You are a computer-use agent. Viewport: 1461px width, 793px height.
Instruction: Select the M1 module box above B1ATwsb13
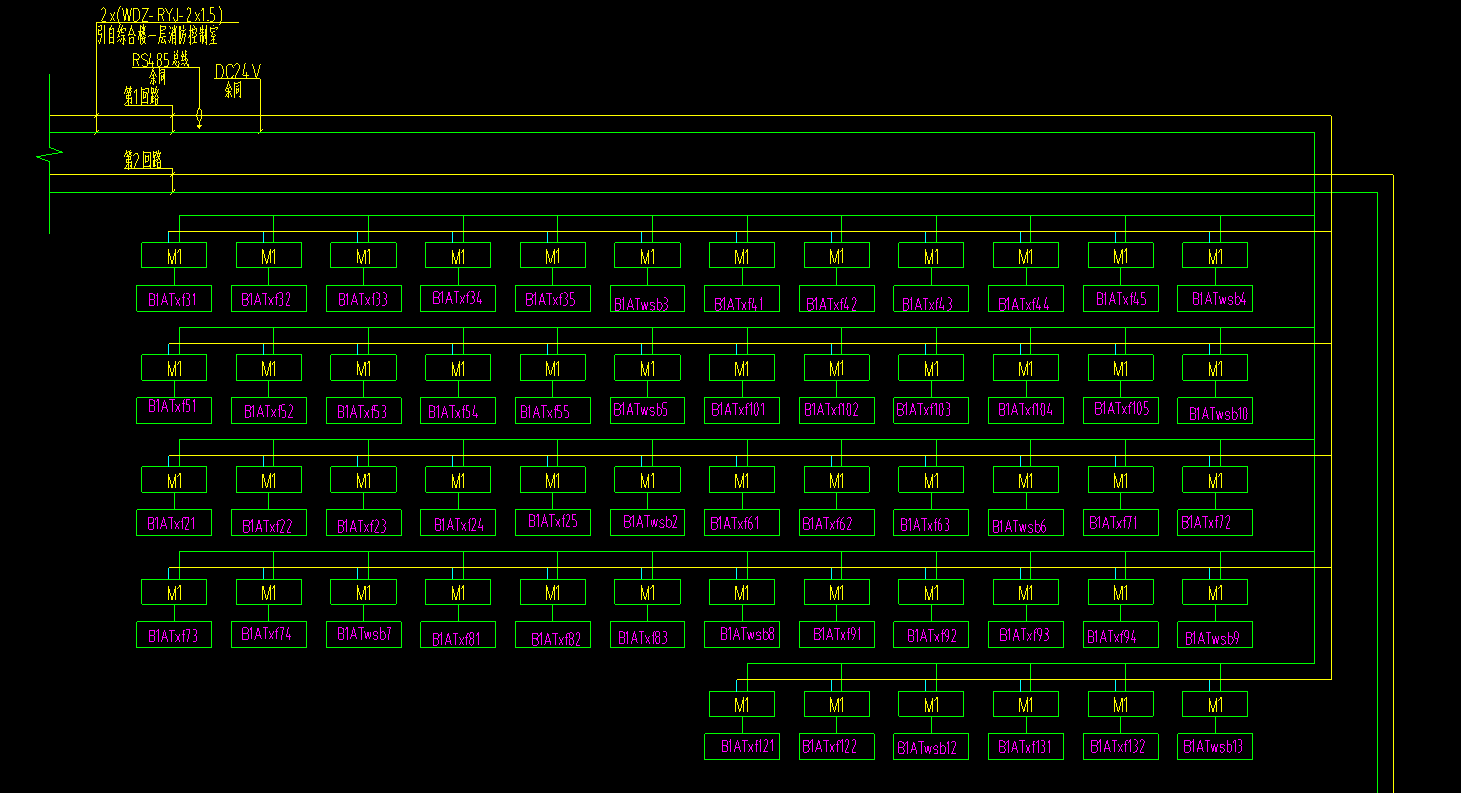pos(1215,704)
